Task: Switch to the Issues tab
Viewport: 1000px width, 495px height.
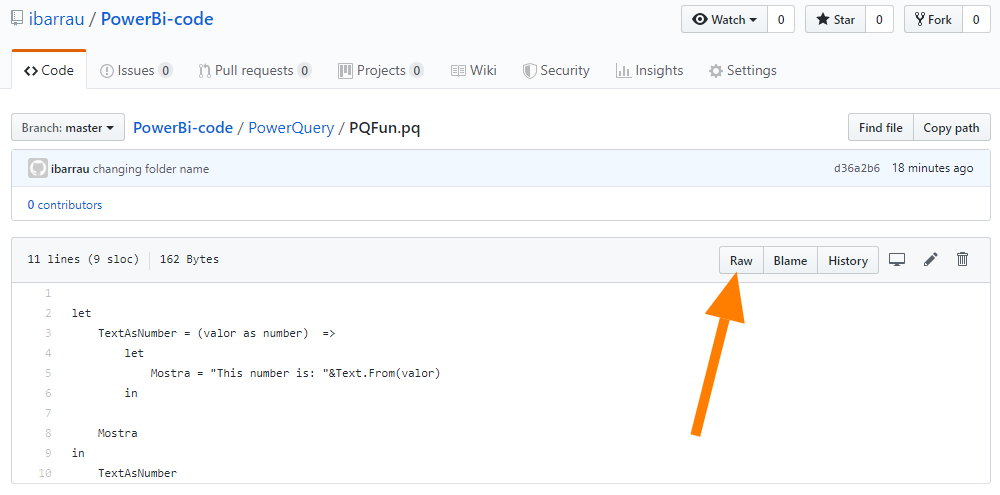Action: click(136, 70)
